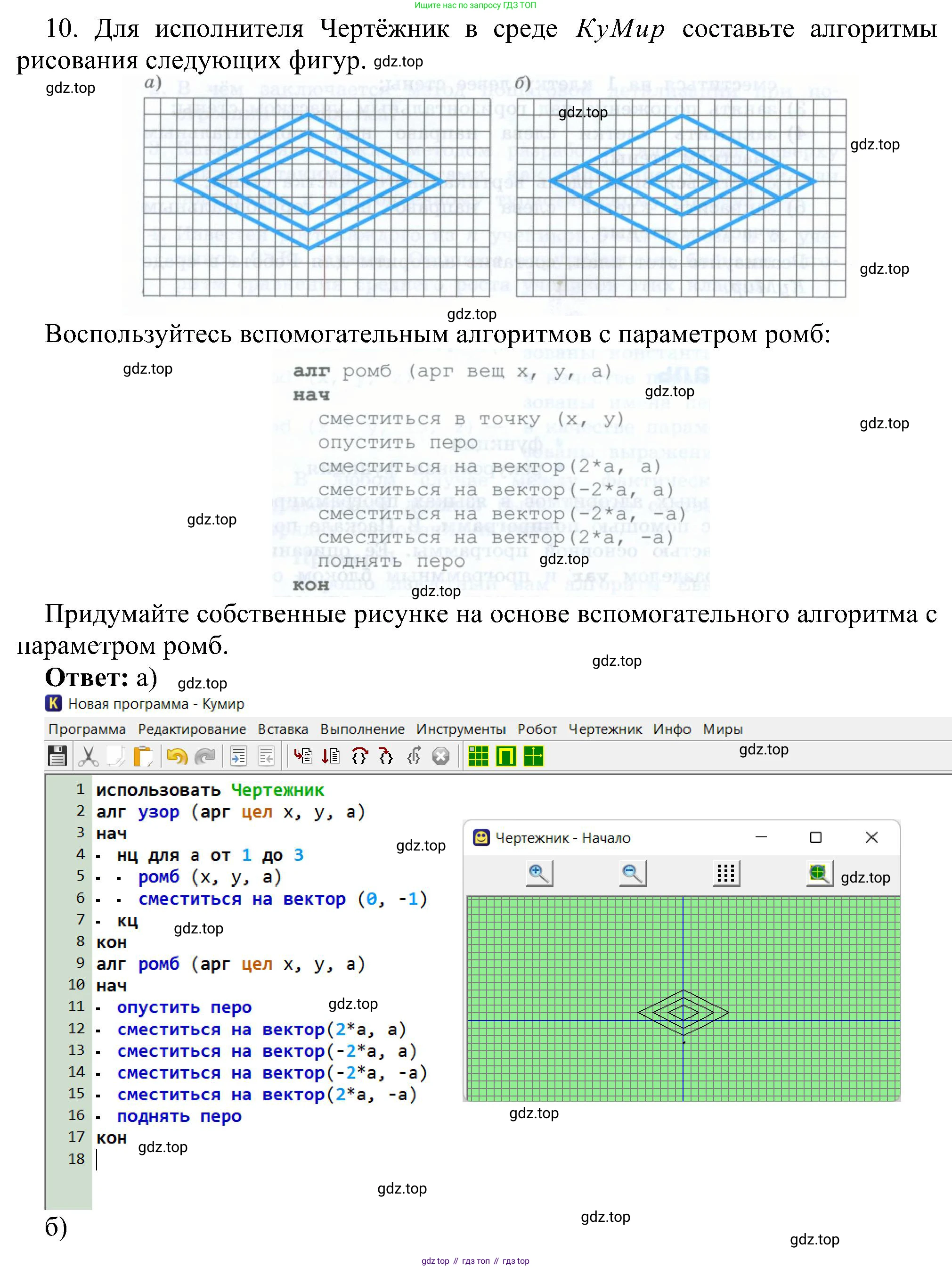Viewport: 952px width, 1268px height.
Task: Click the gray Redo arrow icon
Action: click(204, 756)
